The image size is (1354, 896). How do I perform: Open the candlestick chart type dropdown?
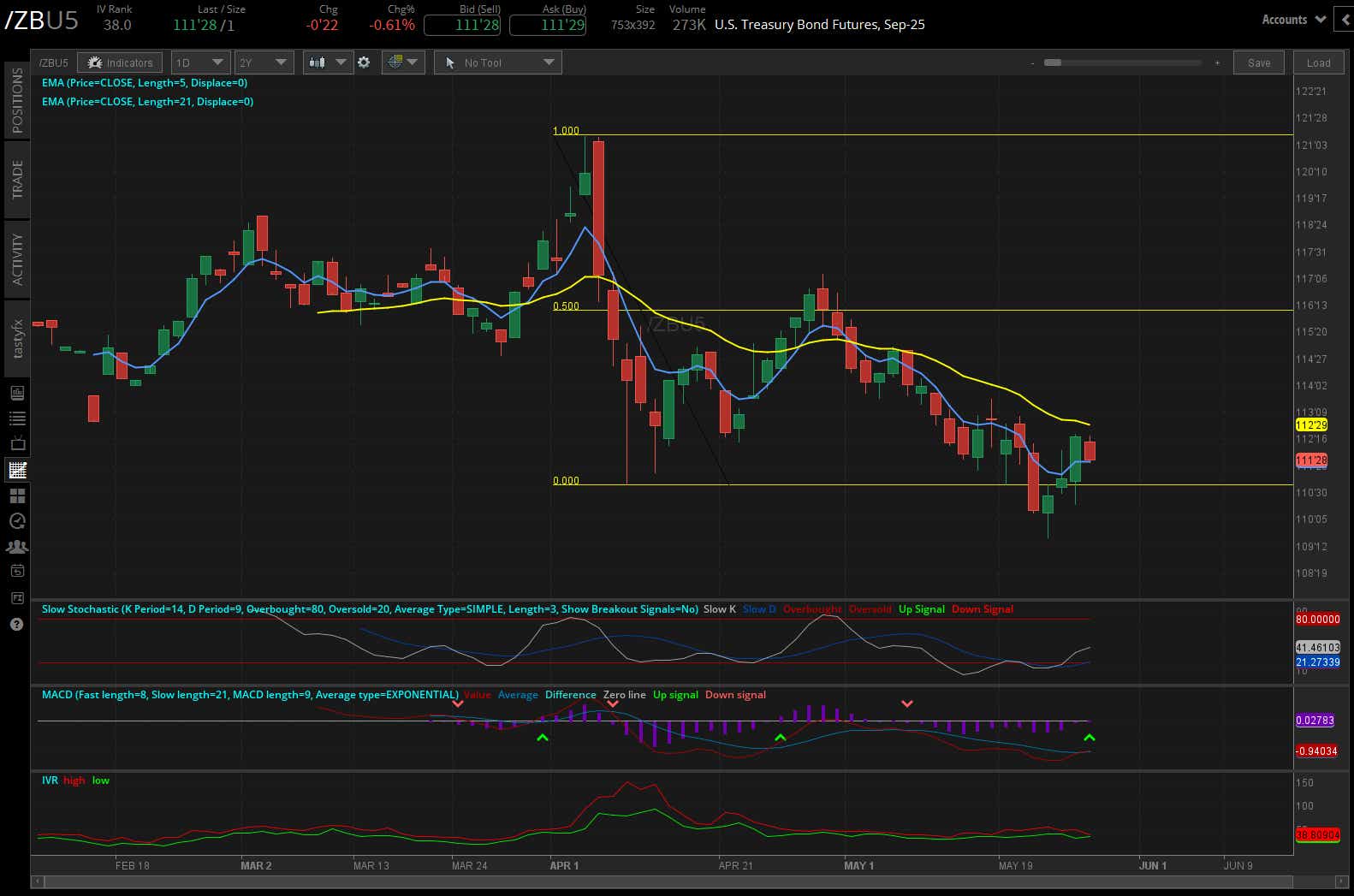point(328,62)
